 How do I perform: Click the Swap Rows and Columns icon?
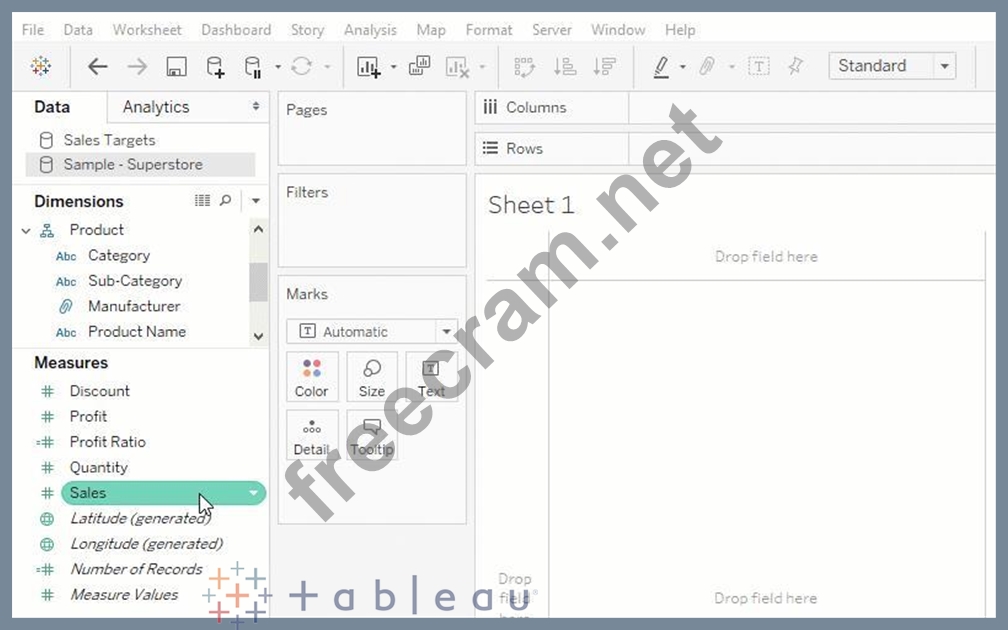[x=524, y=67]
